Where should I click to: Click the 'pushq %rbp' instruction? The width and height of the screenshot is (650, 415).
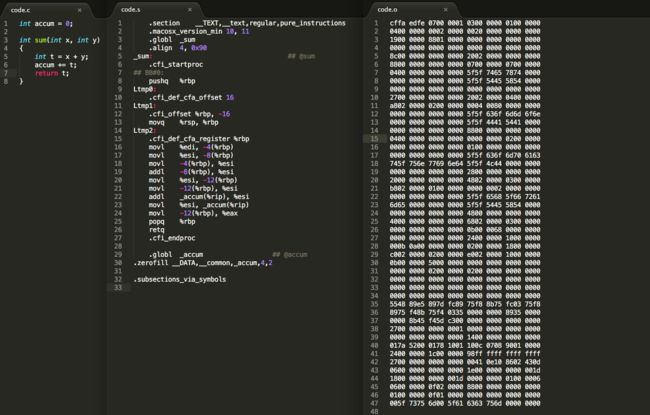click(172, 81)
